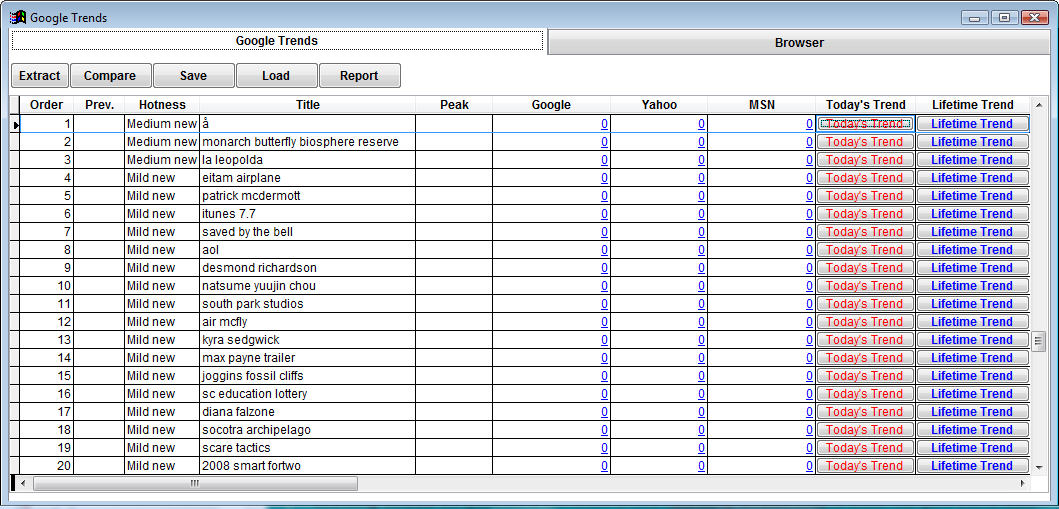Click the Title column header
This screenshot has width=1059, height=509.
pyautogui.click(x=307, y=105)
